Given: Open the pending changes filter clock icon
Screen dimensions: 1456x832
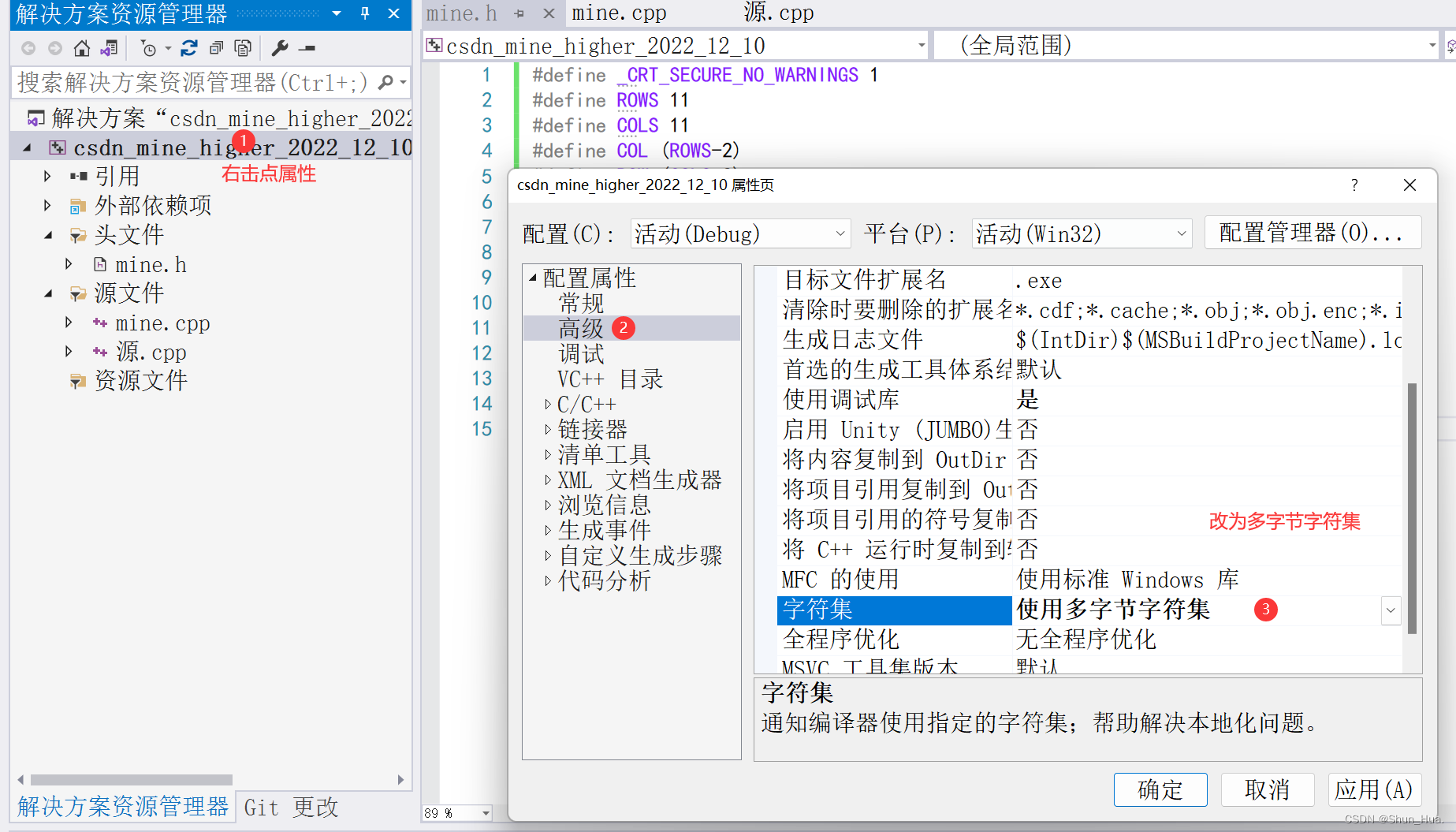Looking at the screenshot, I should pyautogui.click(x=148, y=49).
